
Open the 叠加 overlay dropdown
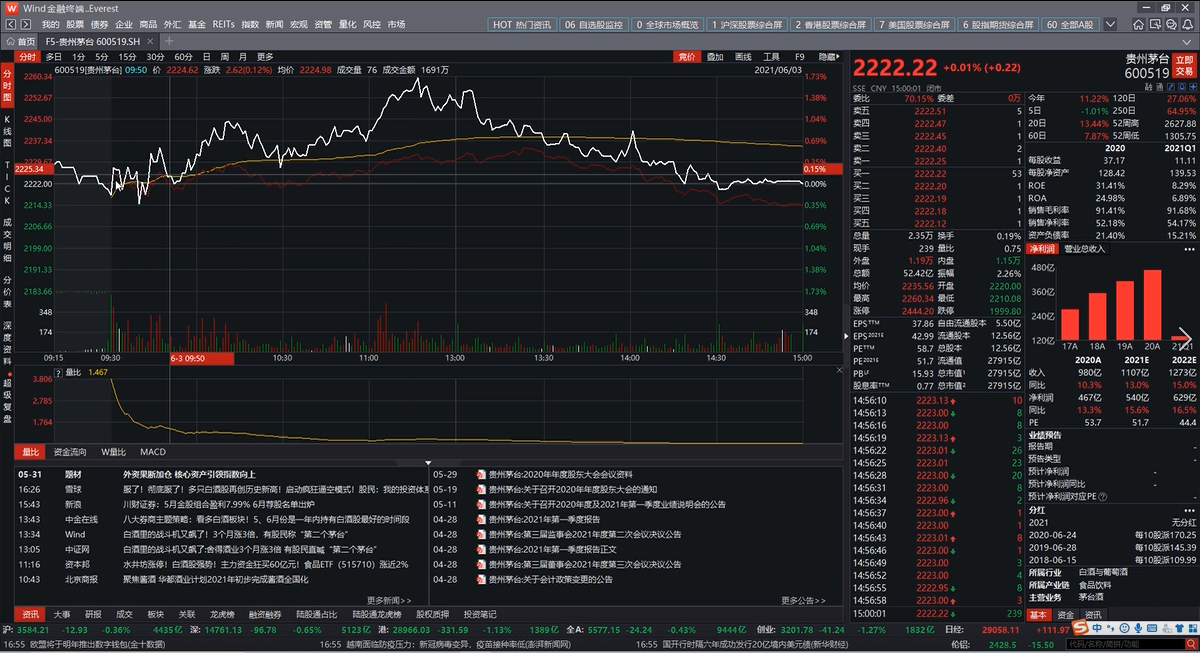pos(715,57)
